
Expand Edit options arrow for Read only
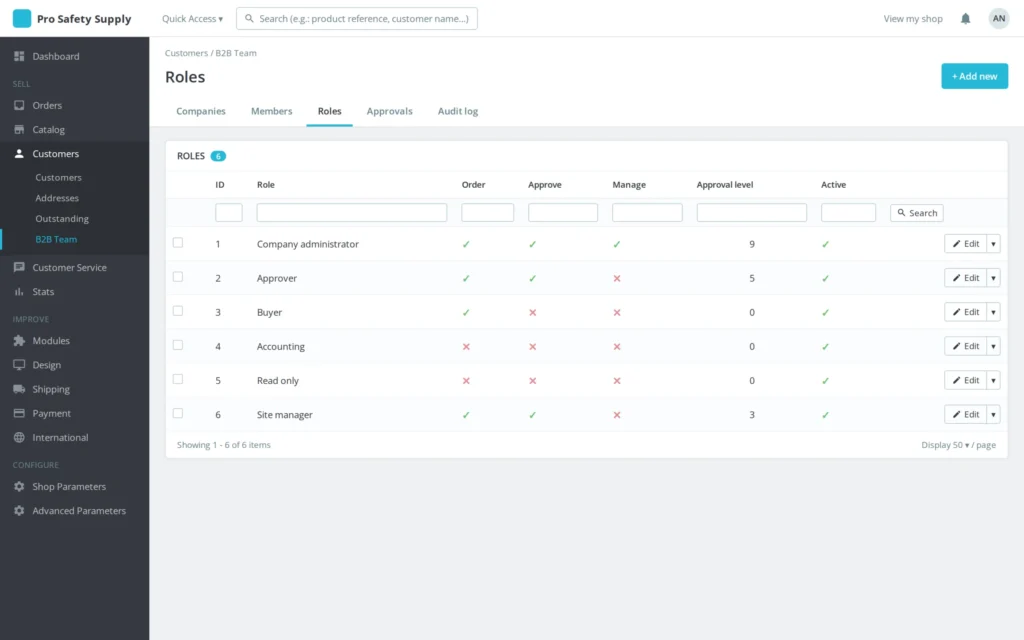click(x=993, y=380)
